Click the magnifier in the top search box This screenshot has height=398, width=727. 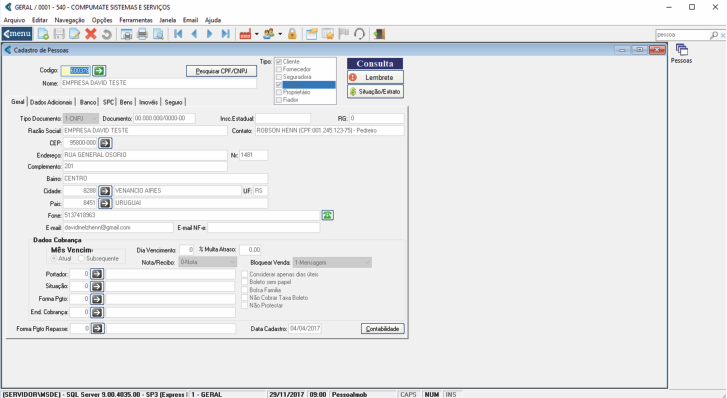click(x=714, y=35)
